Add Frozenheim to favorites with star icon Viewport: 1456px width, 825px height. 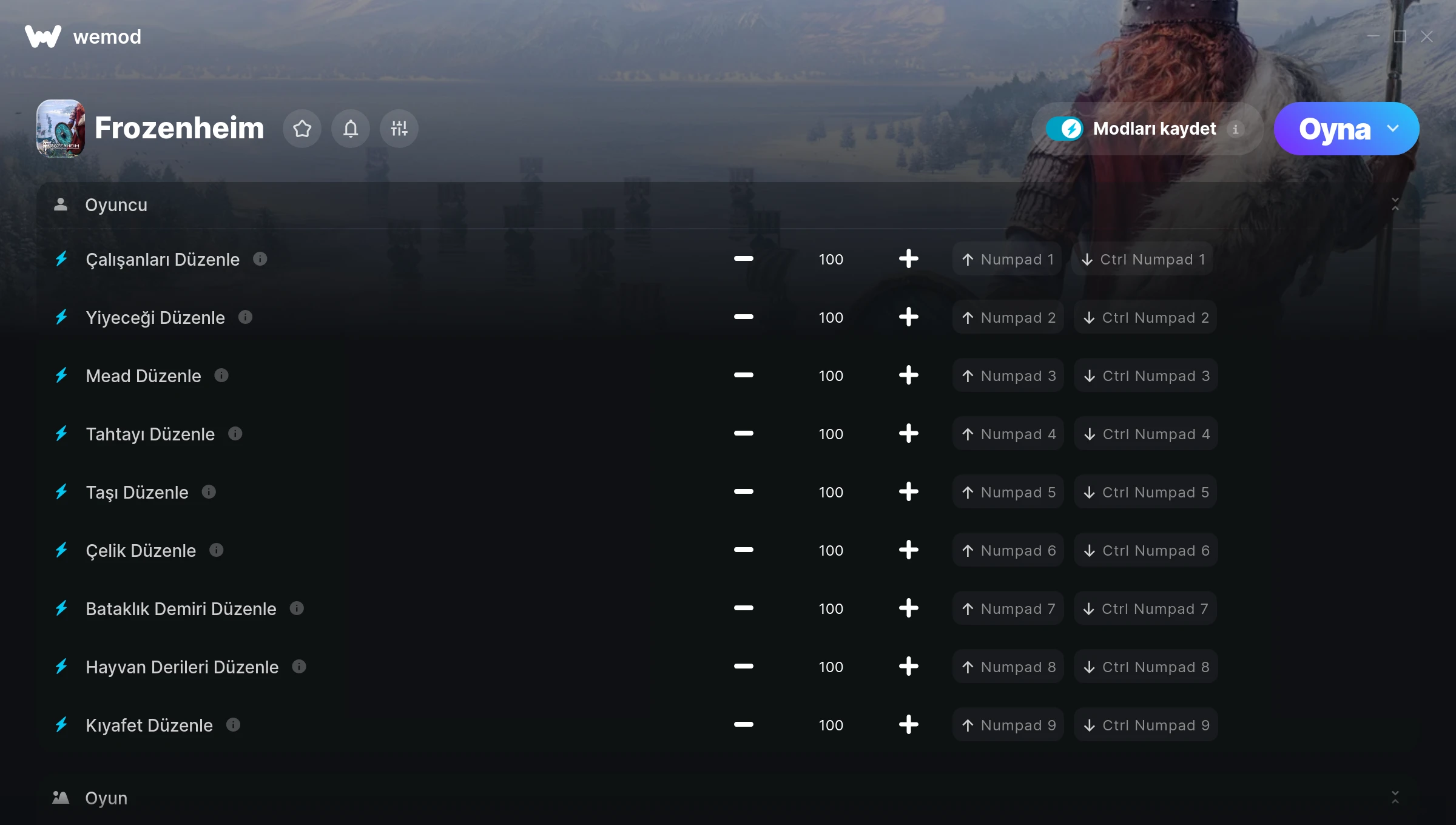302,129
